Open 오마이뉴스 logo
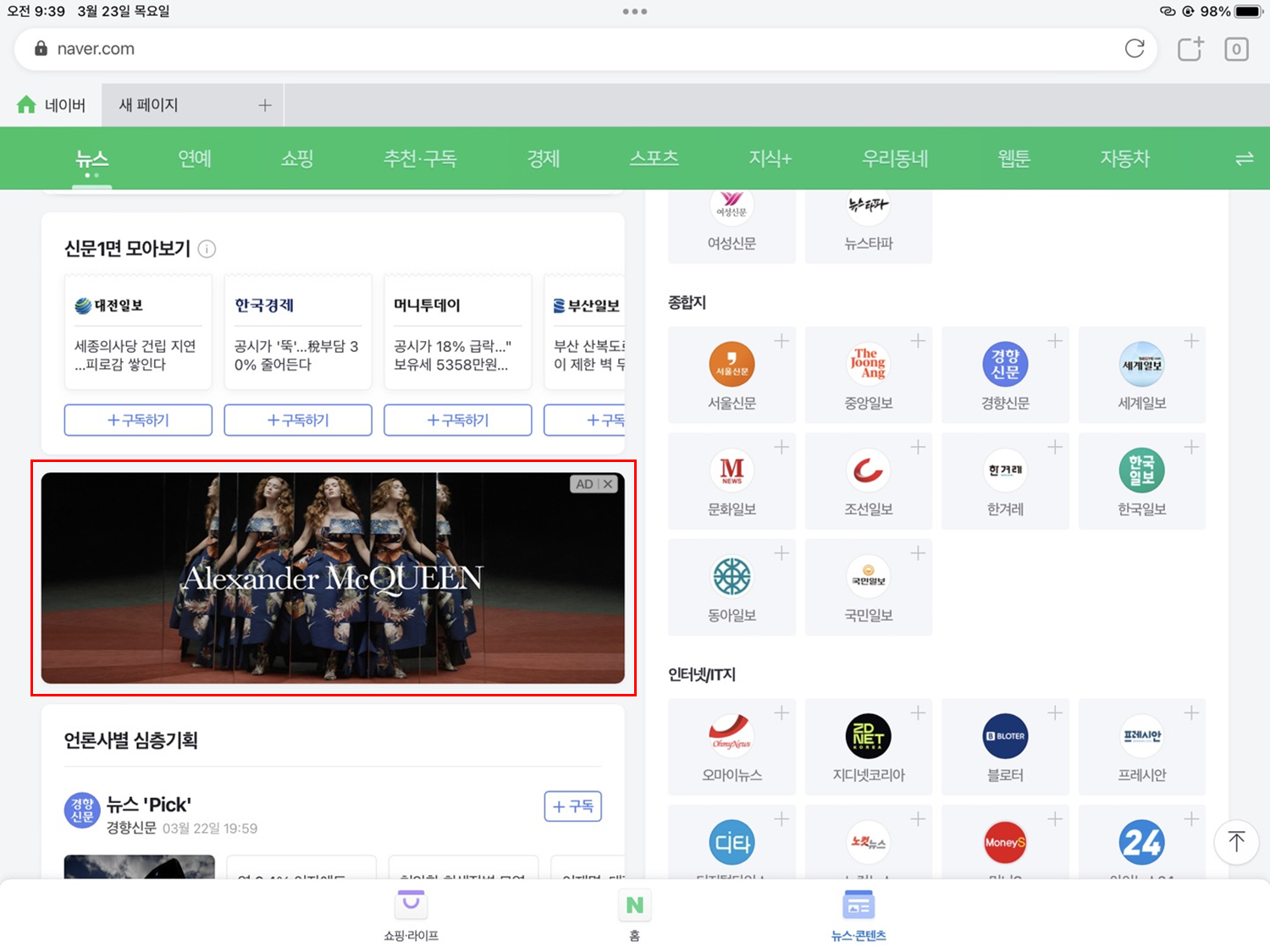The height and width of the screenshot is (952, 1270). (732, 736)
